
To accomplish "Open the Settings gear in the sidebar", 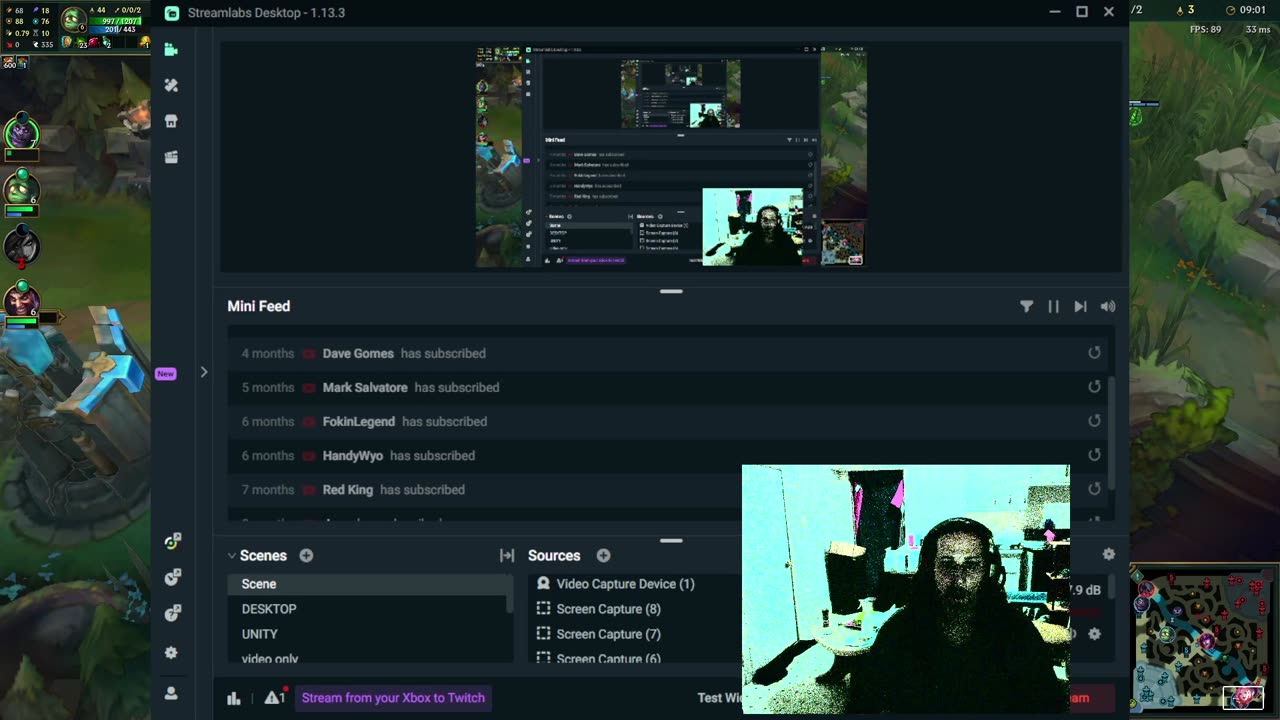I will 171,653.
